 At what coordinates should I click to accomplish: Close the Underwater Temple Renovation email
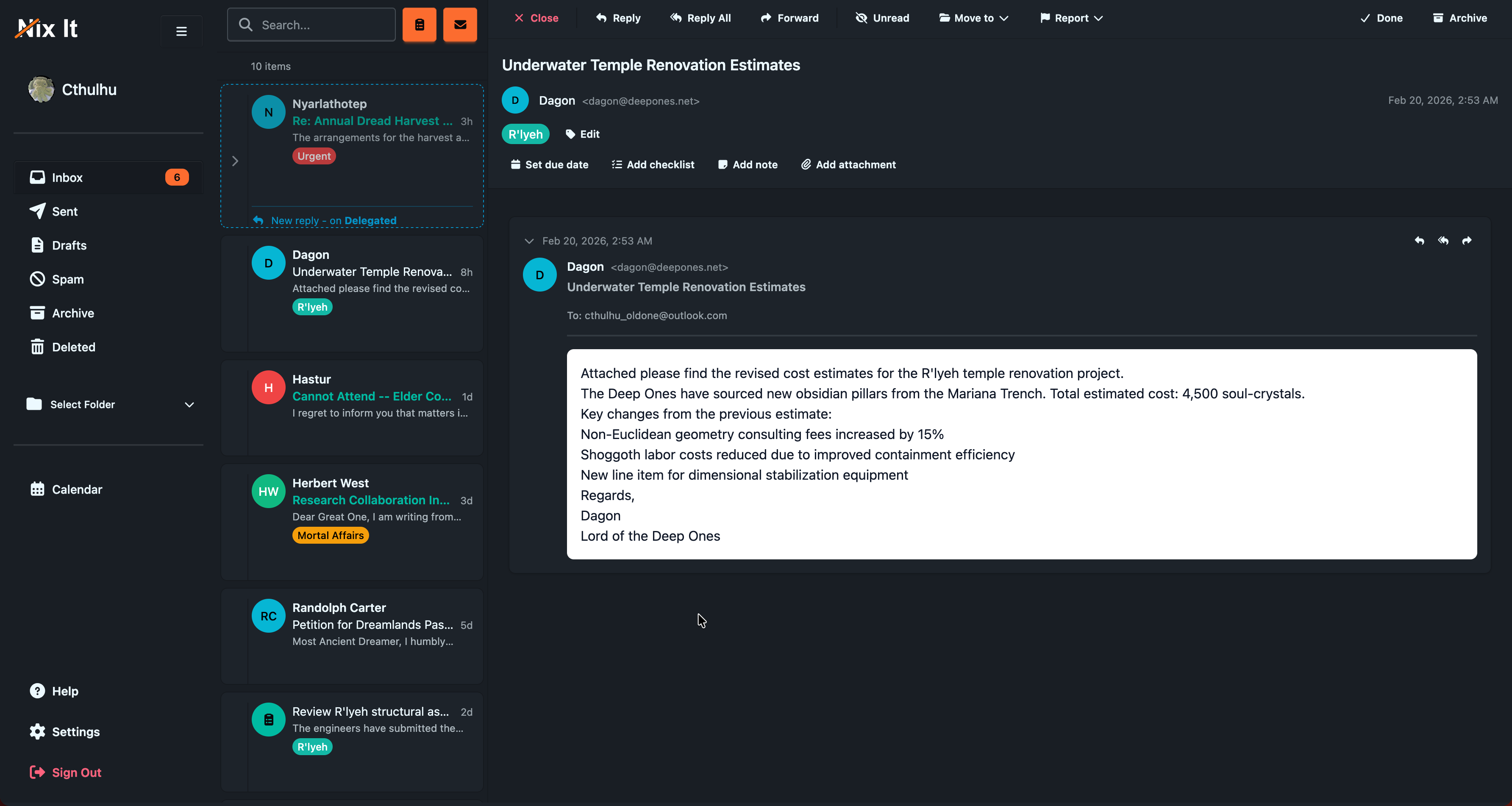(535, 18)
